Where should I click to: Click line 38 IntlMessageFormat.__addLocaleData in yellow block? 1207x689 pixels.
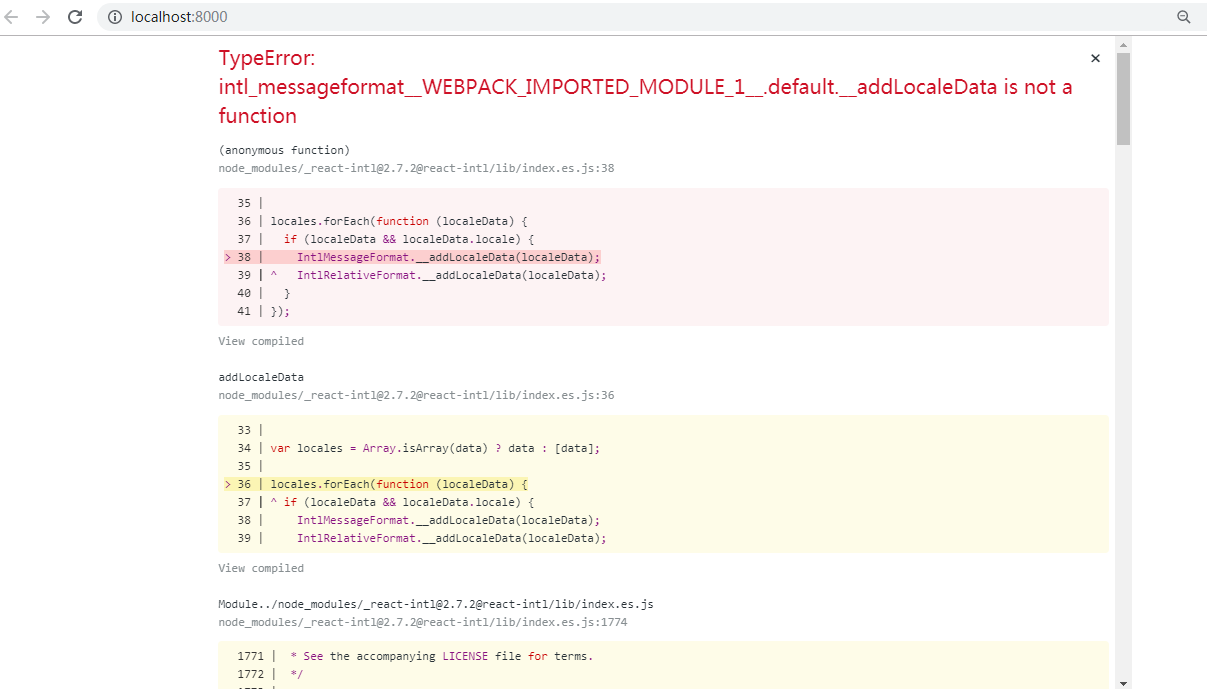click(448, 520)
